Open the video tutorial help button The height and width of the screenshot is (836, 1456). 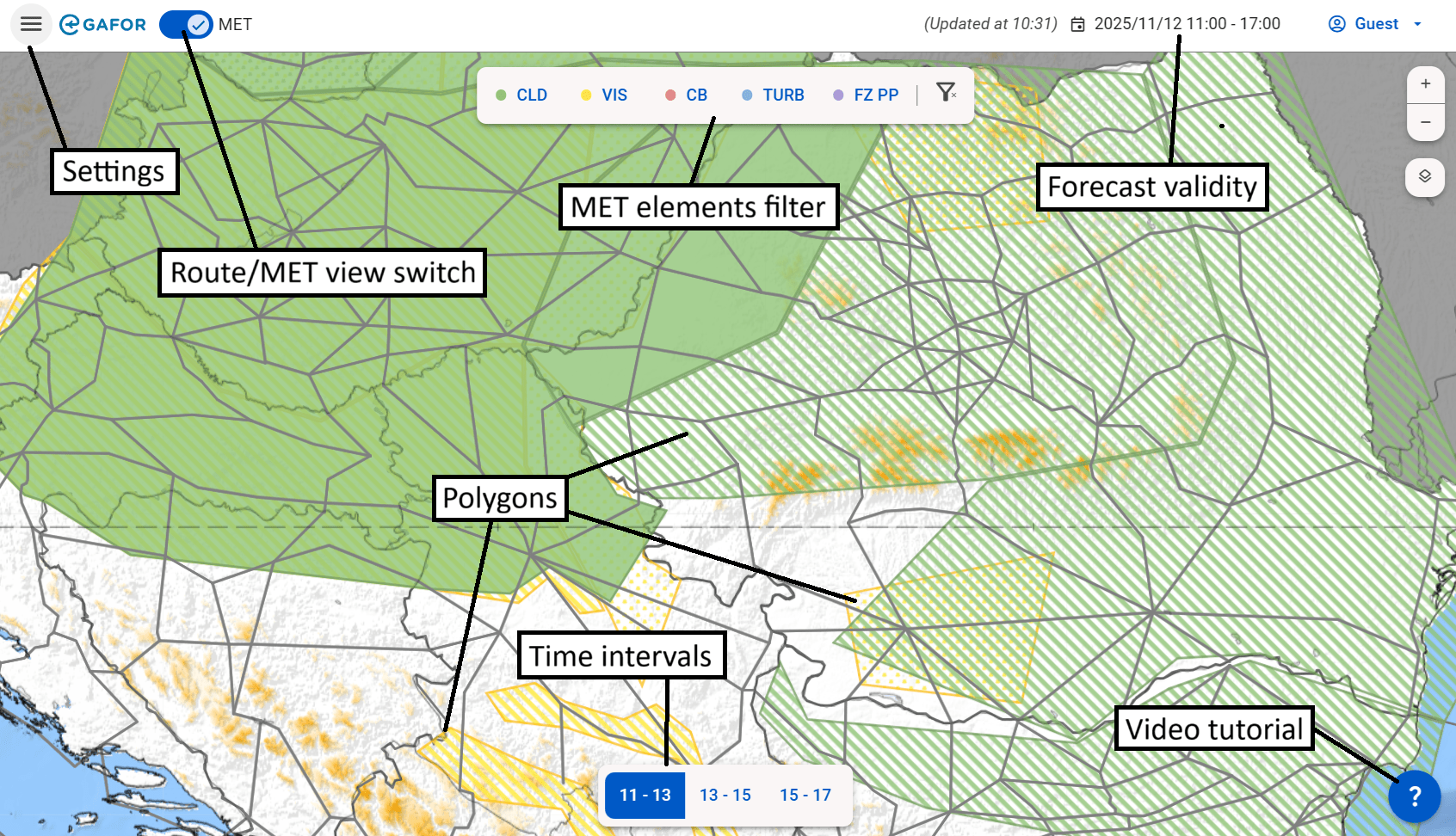tap(1414, 796)
